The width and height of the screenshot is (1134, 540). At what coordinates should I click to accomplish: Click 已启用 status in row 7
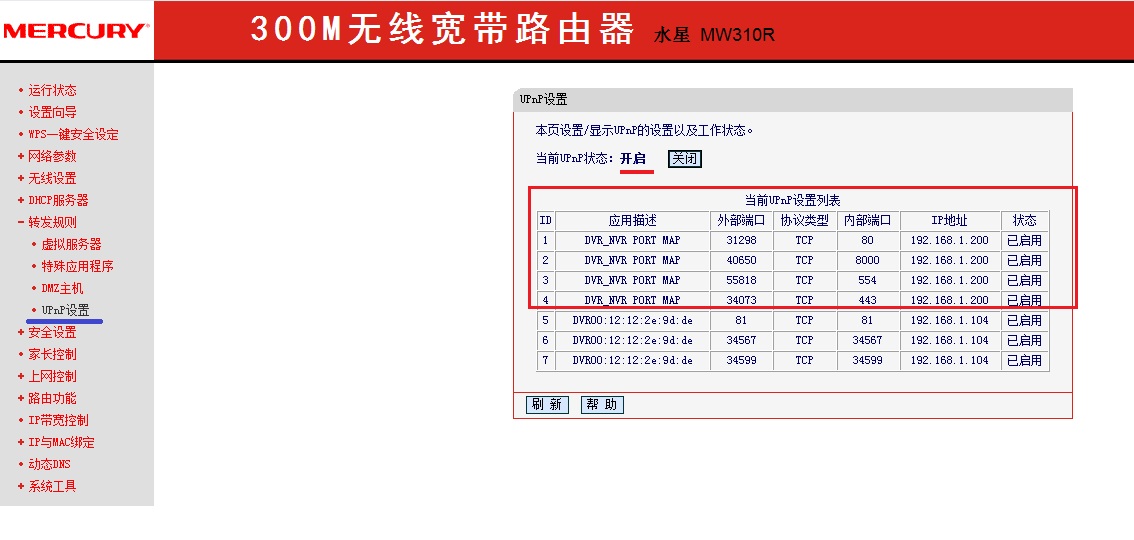click(x=1025, y=360)
